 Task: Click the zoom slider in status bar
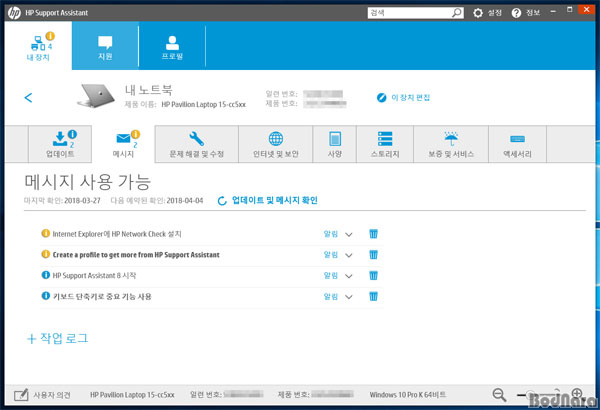tap(538, 395)
